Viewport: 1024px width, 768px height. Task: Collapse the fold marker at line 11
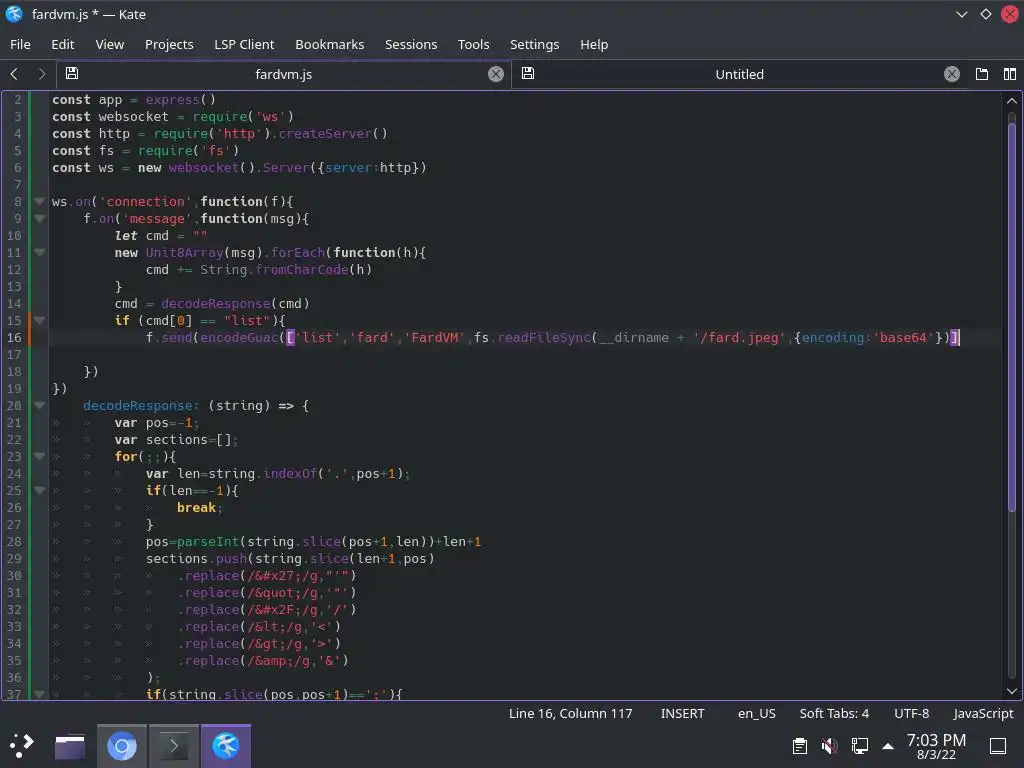click(40, 252)
